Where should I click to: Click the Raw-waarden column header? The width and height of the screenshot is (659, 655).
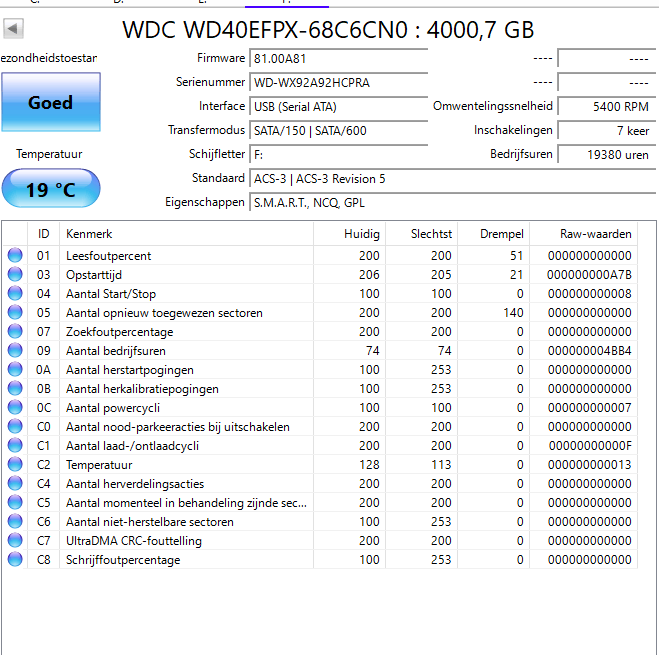tap(583, 234)
